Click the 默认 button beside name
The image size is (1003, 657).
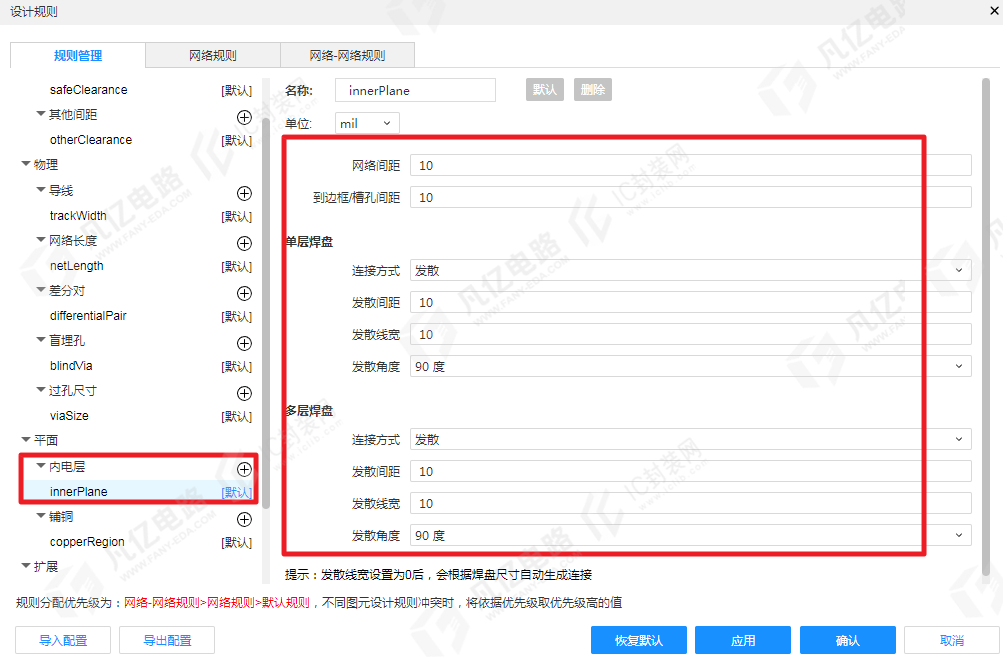pyautogui.click(x=545, y=90)
